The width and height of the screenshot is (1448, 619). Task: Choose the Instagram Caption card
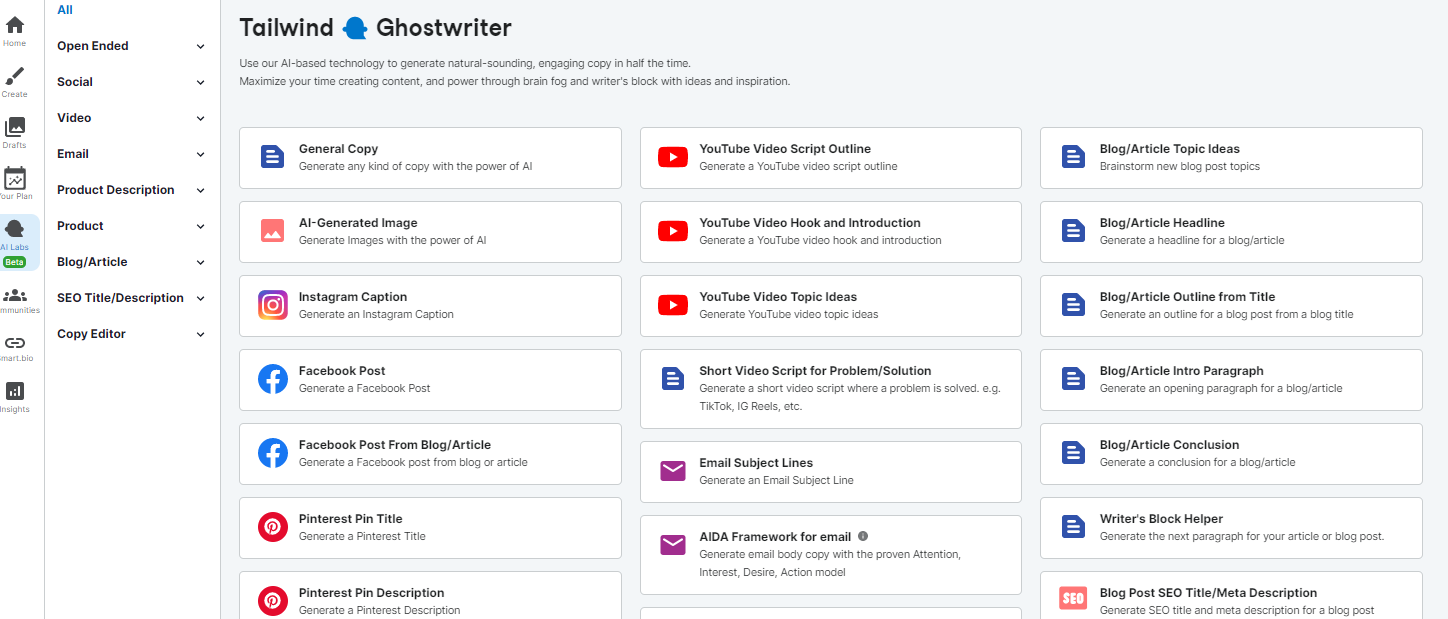430,305
